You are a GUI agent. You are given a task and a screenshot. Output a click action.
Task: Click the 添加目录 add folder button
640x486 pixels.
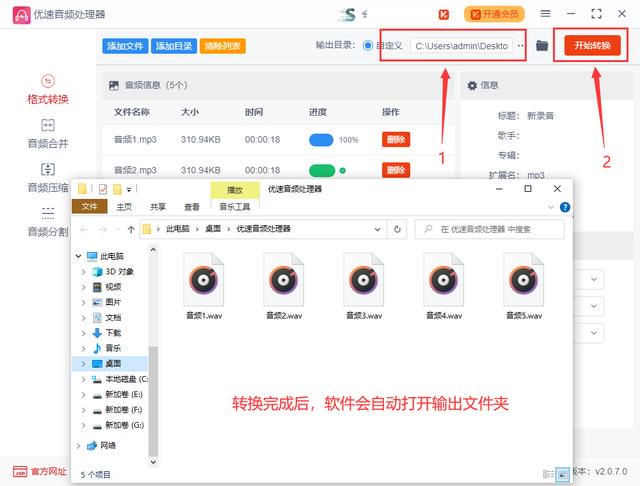(174, 46)
